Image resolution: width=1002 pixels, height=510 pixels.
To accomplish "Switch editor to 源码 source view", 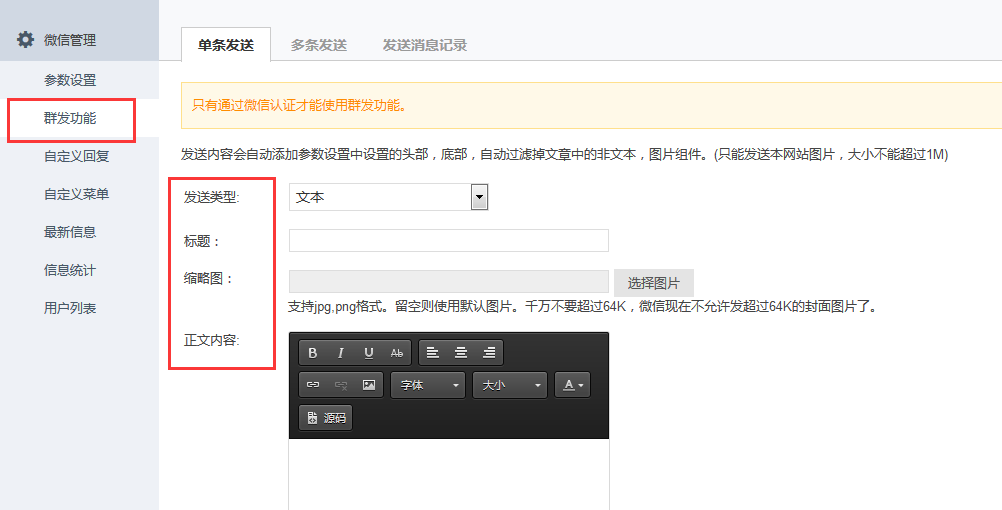I will tap(326, 418).
